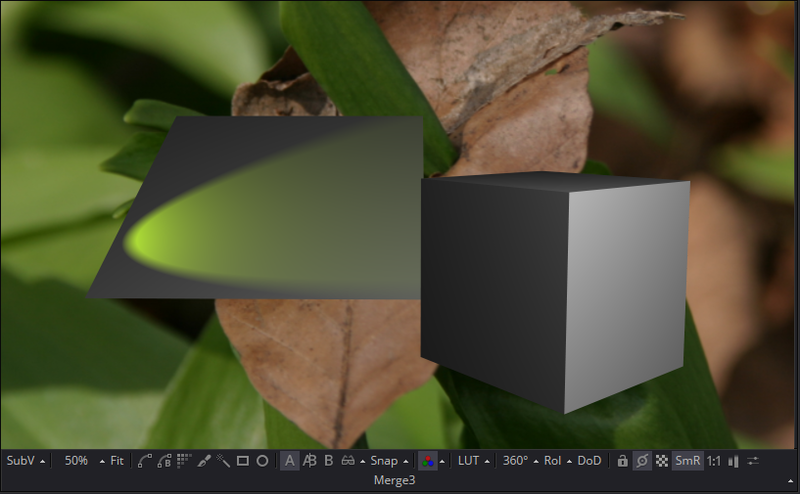This screenshot has width=800, height=494.
Task: Switch viewer to the B buffer
Action: pyautogui.click(x=329, y=461)
